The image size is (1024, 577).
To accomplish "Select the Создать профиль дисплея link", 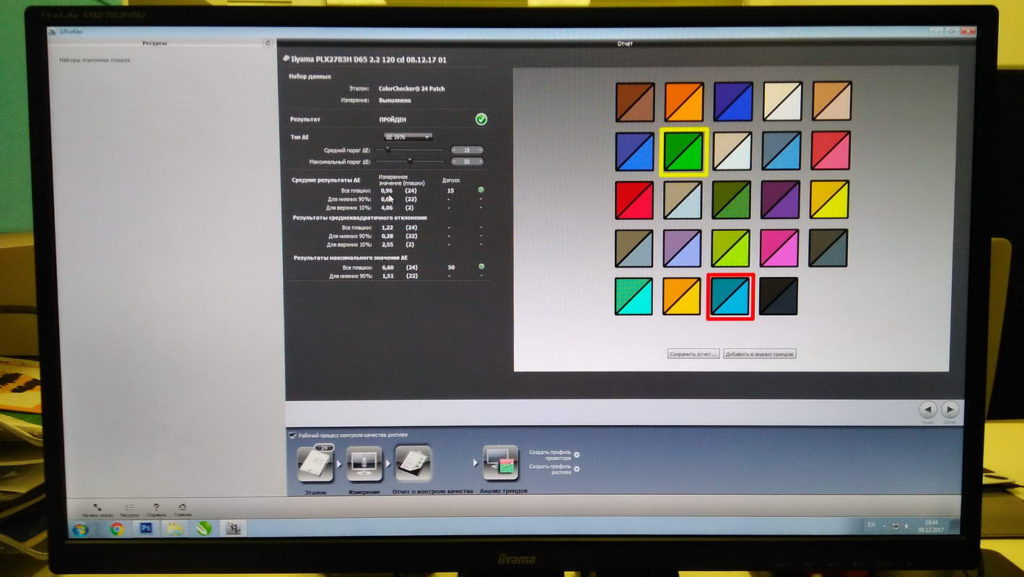I will tap(550, 469).
